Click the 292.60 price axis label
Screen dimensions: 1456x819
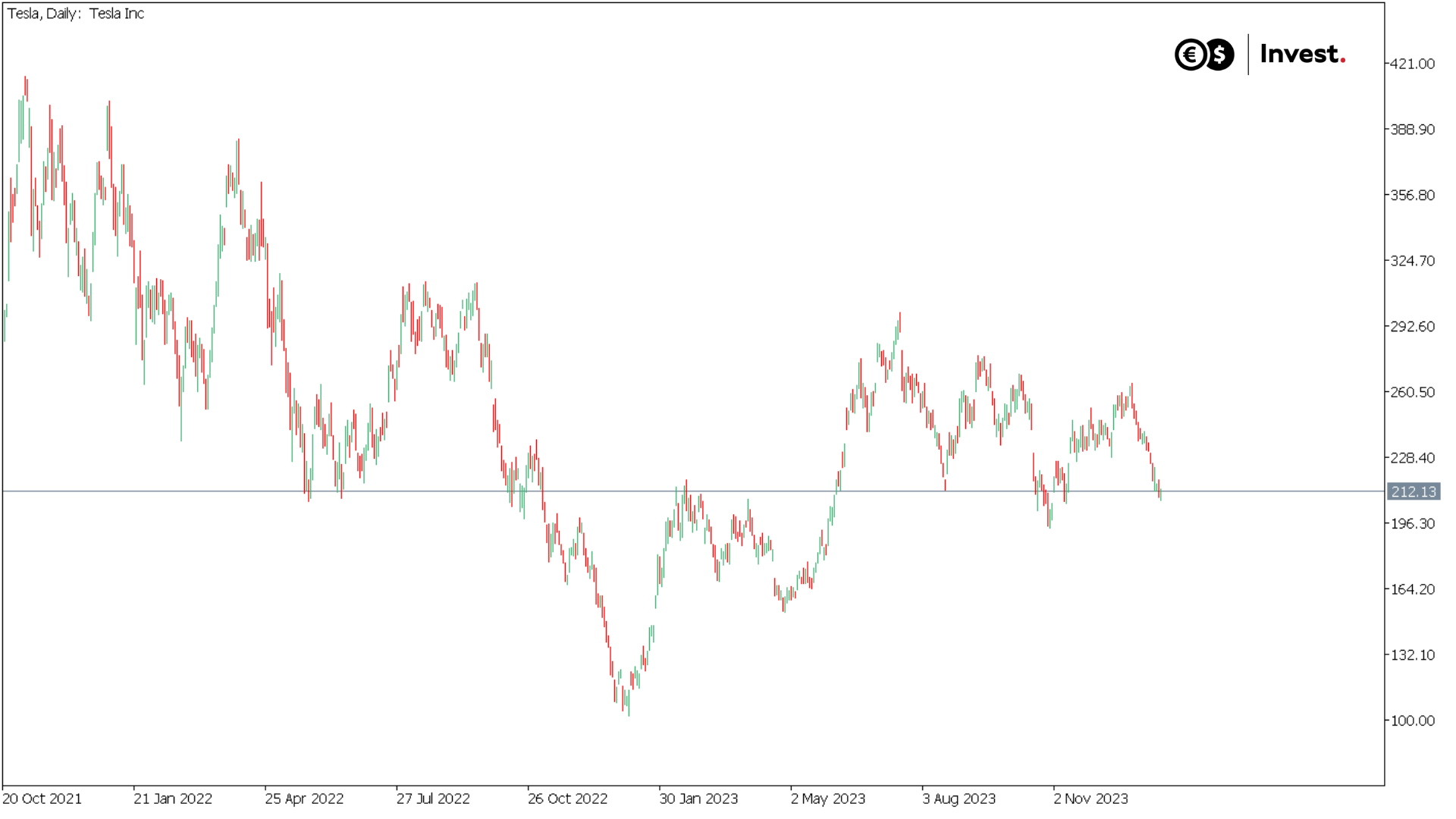pos(1412,327)
